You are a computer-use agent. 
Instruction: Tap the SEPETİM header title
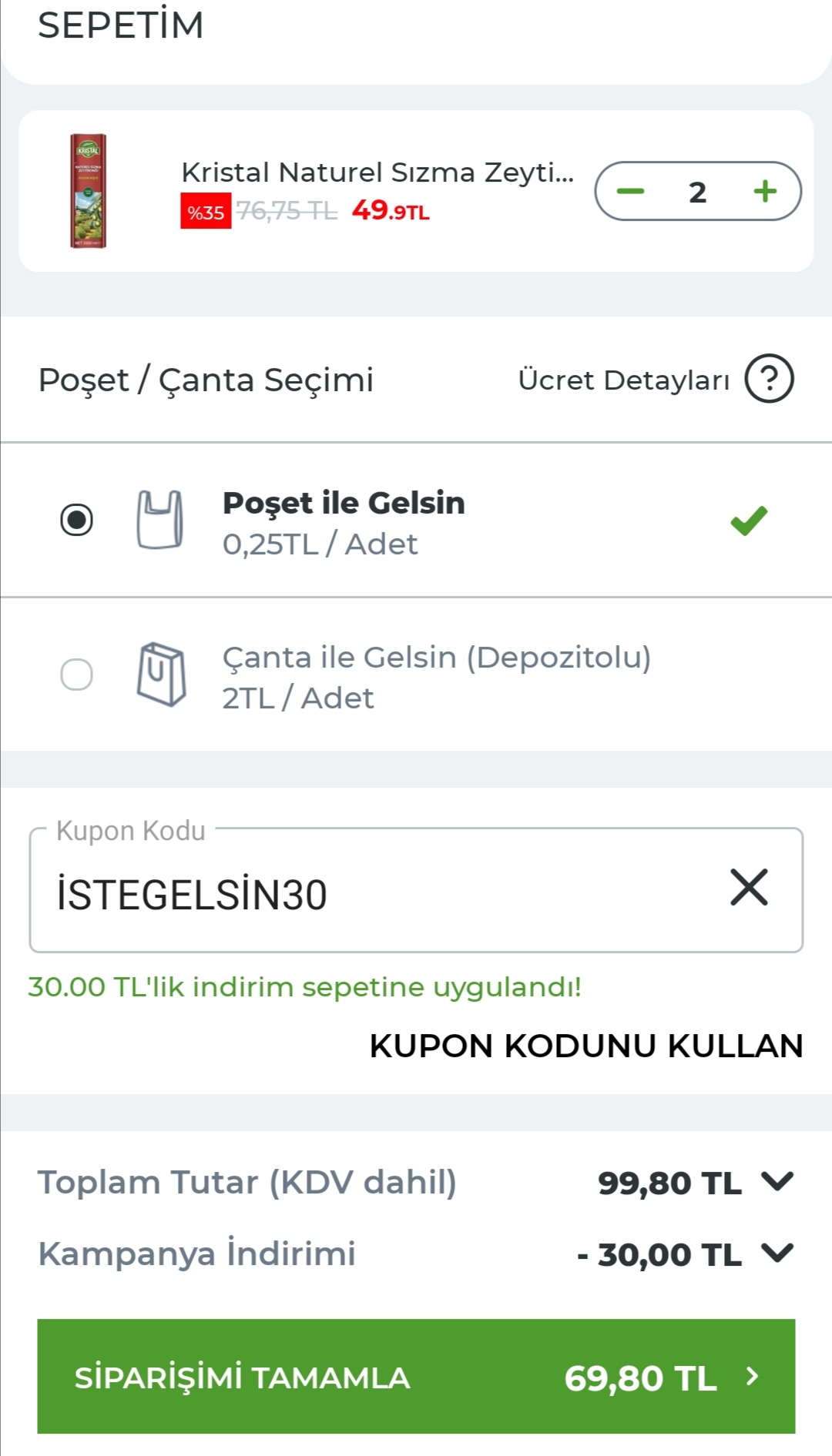[121, 25]
